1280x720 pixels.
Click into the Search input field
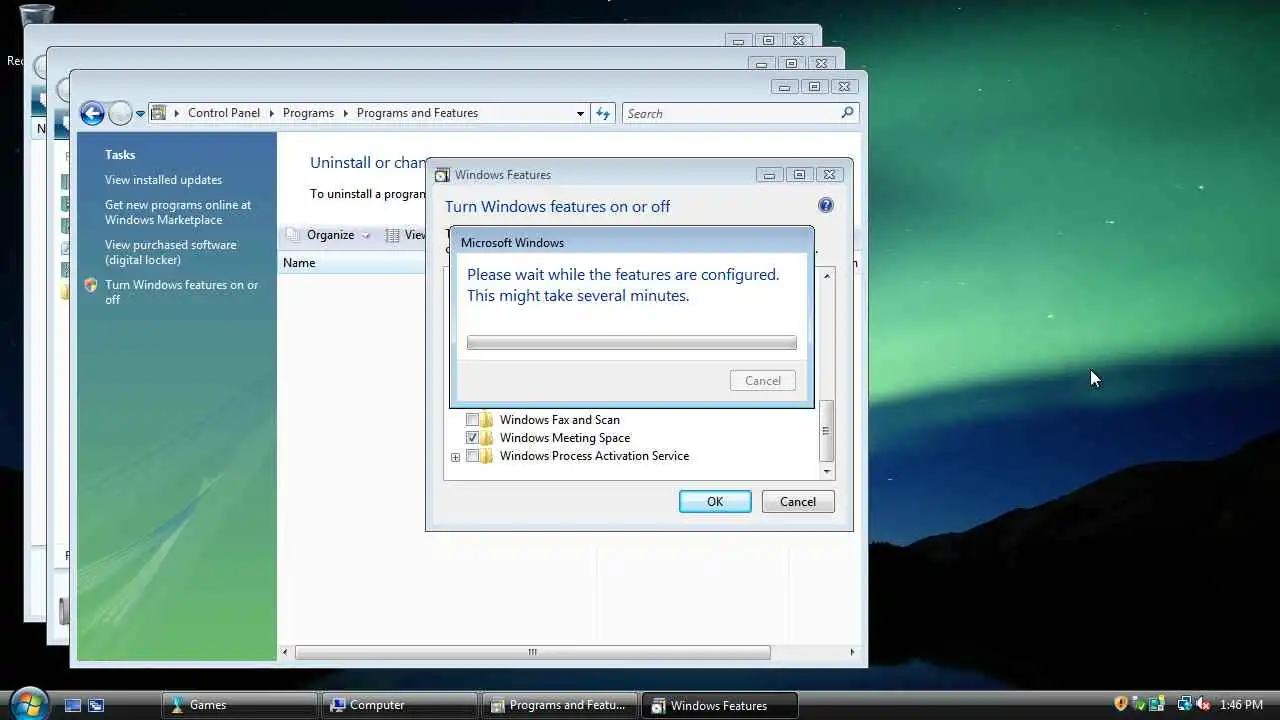(731, 113)
